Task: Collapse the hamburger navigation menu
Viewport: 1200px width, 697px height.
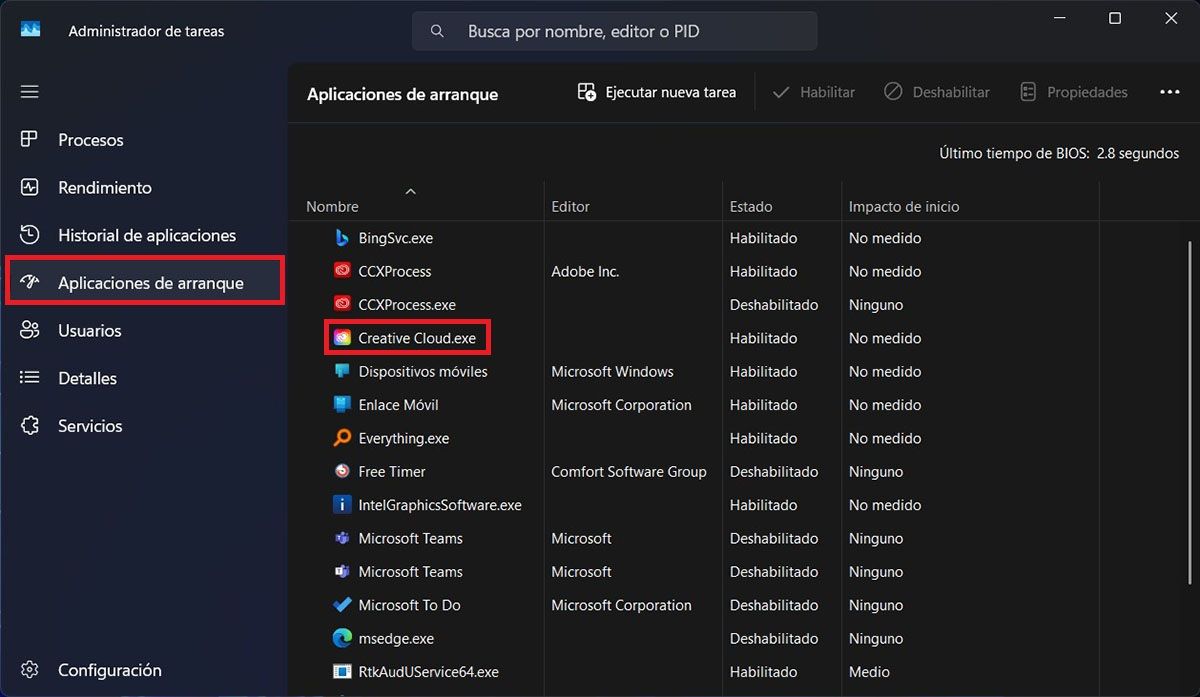Action: tap(30, 92)
